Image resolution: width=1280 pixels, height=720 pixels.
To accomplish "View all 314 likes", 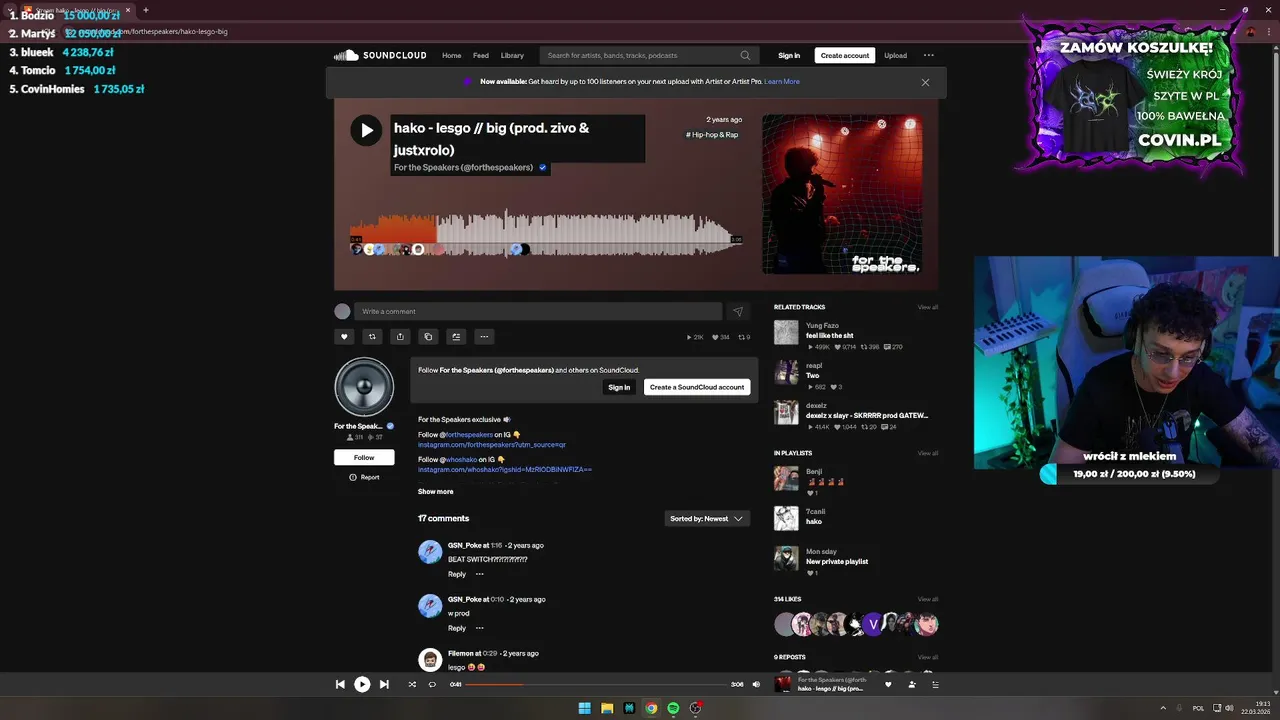I will coord(928,599).
